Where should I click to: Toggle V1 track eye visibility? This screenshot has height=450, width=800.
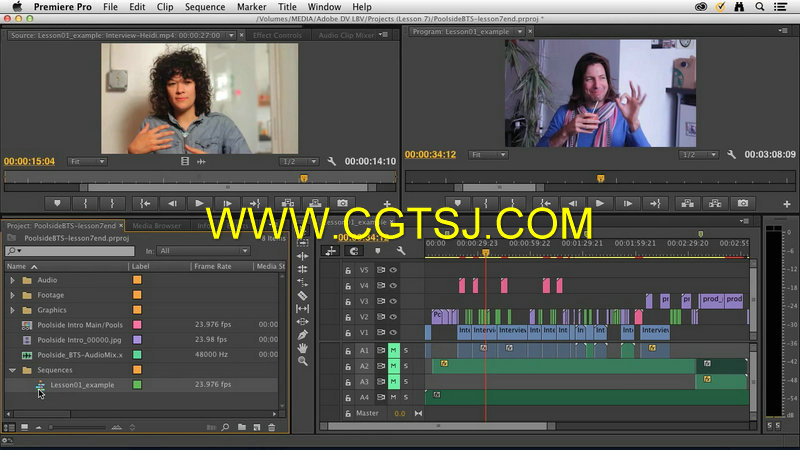coord(393,332)
